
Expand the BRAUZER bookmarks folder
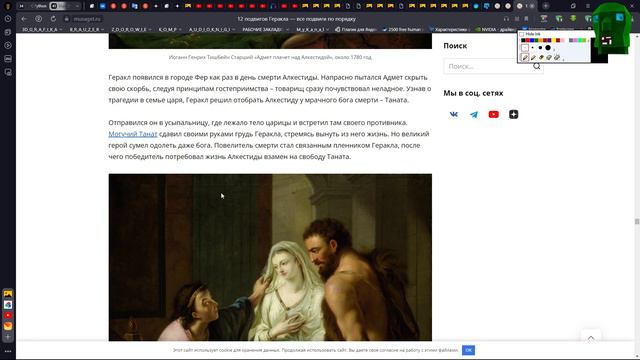pos(87,29)
